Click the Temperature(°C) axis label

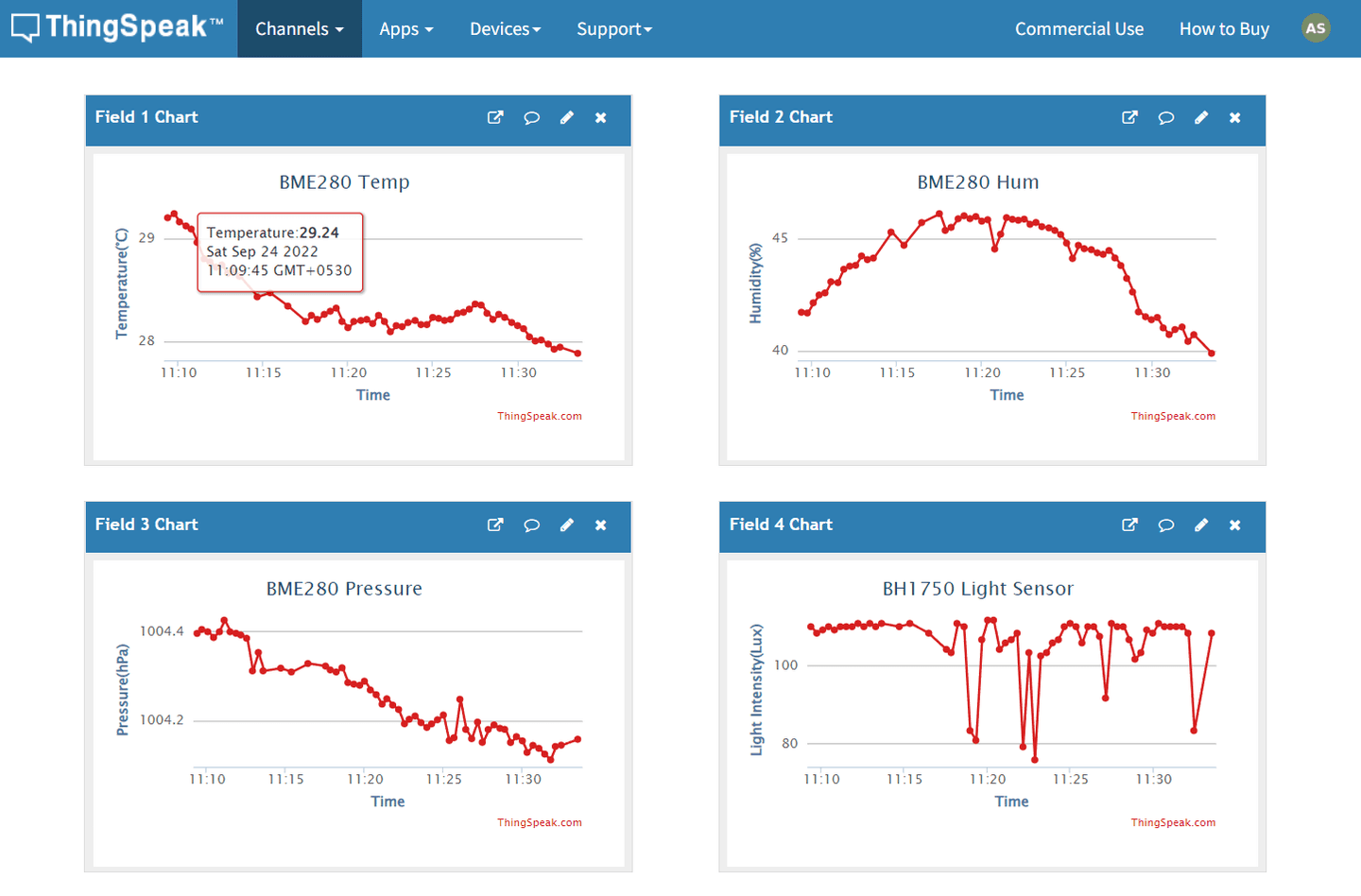[x=121, y=283]
